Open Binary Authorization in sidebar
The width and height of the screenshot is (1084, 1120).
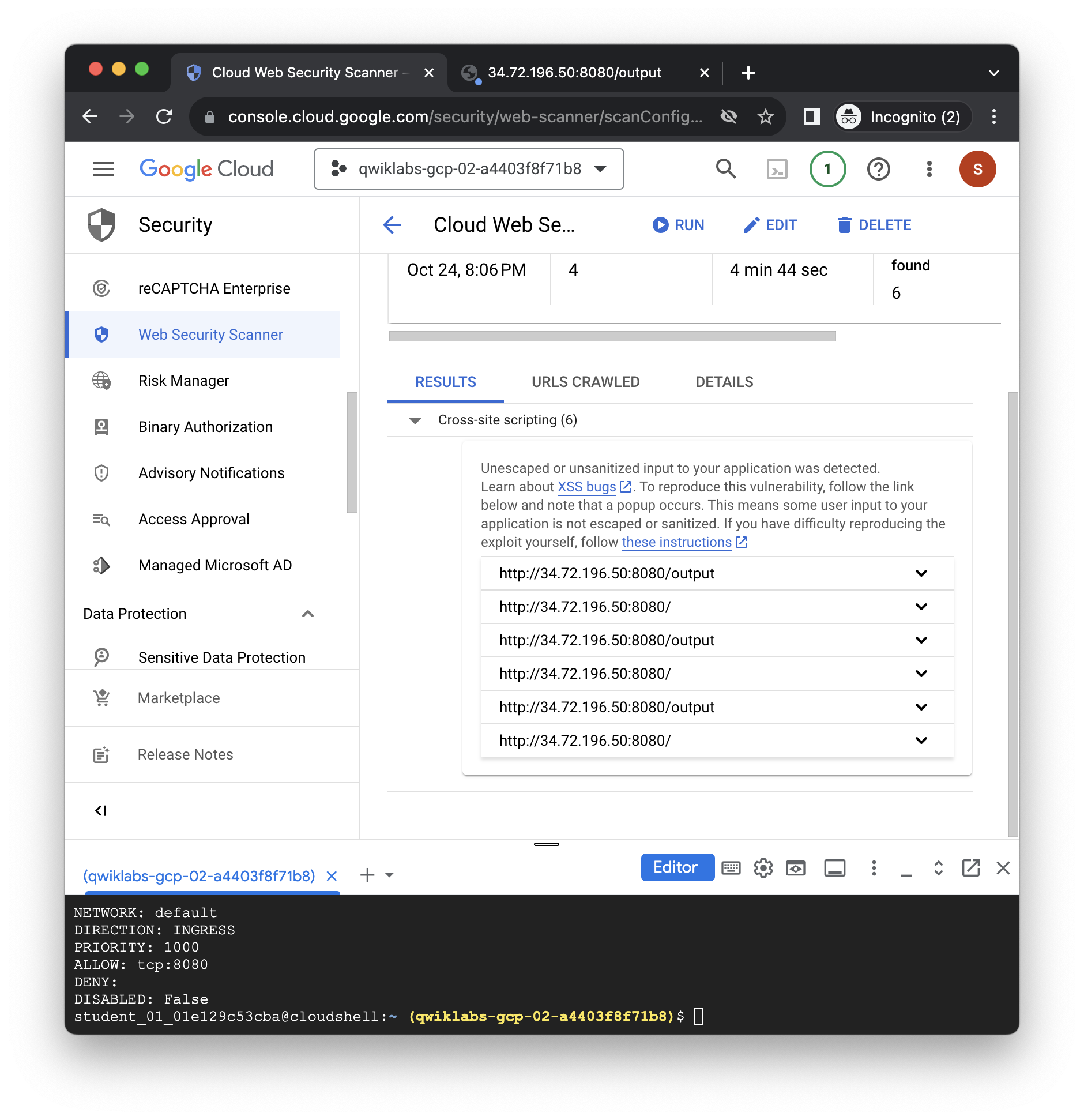tap(202, 427)
